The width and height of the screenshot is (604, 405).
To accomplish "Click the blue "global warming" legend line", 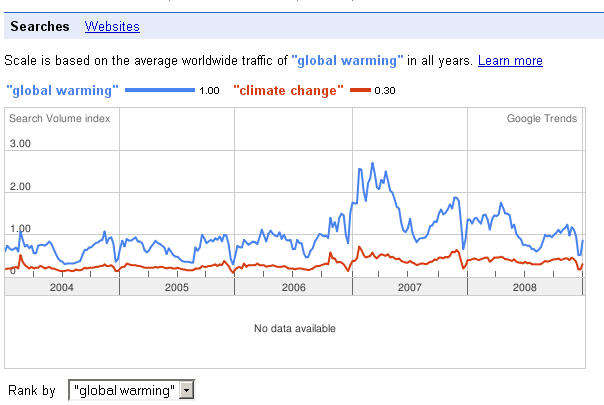I will coord(160,90).
